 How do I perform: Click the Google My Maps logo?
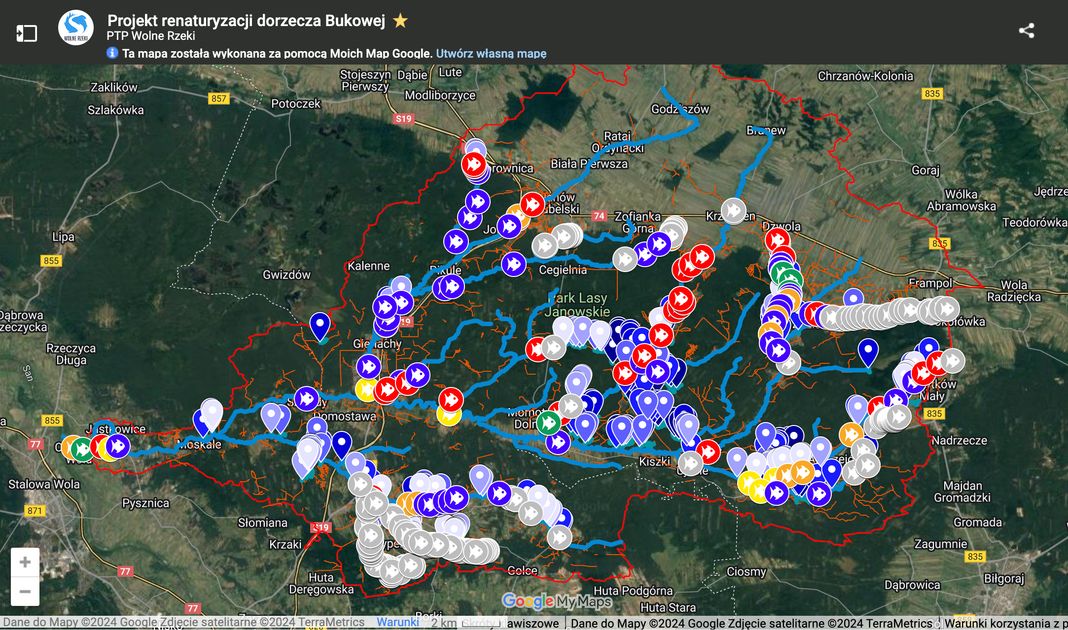coord(556,601)
